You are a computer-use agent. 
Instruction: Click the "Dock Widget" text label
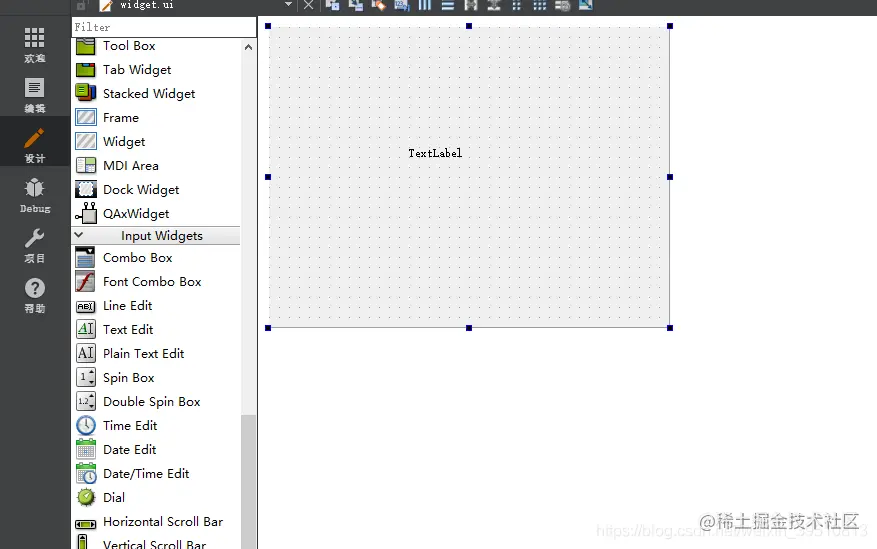tap(141, 190)
